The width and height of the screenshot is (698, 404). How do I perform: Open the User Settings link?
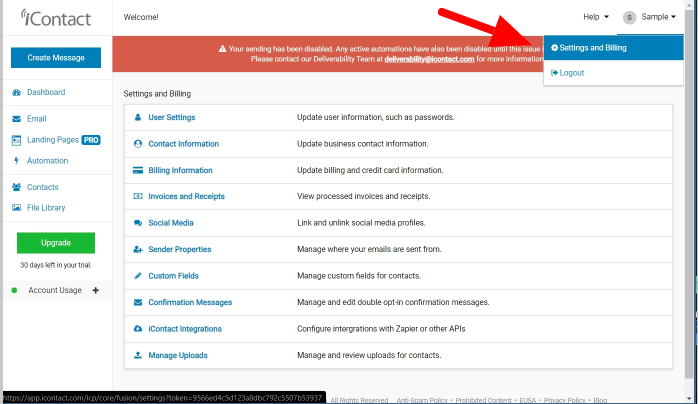(171, 117)
